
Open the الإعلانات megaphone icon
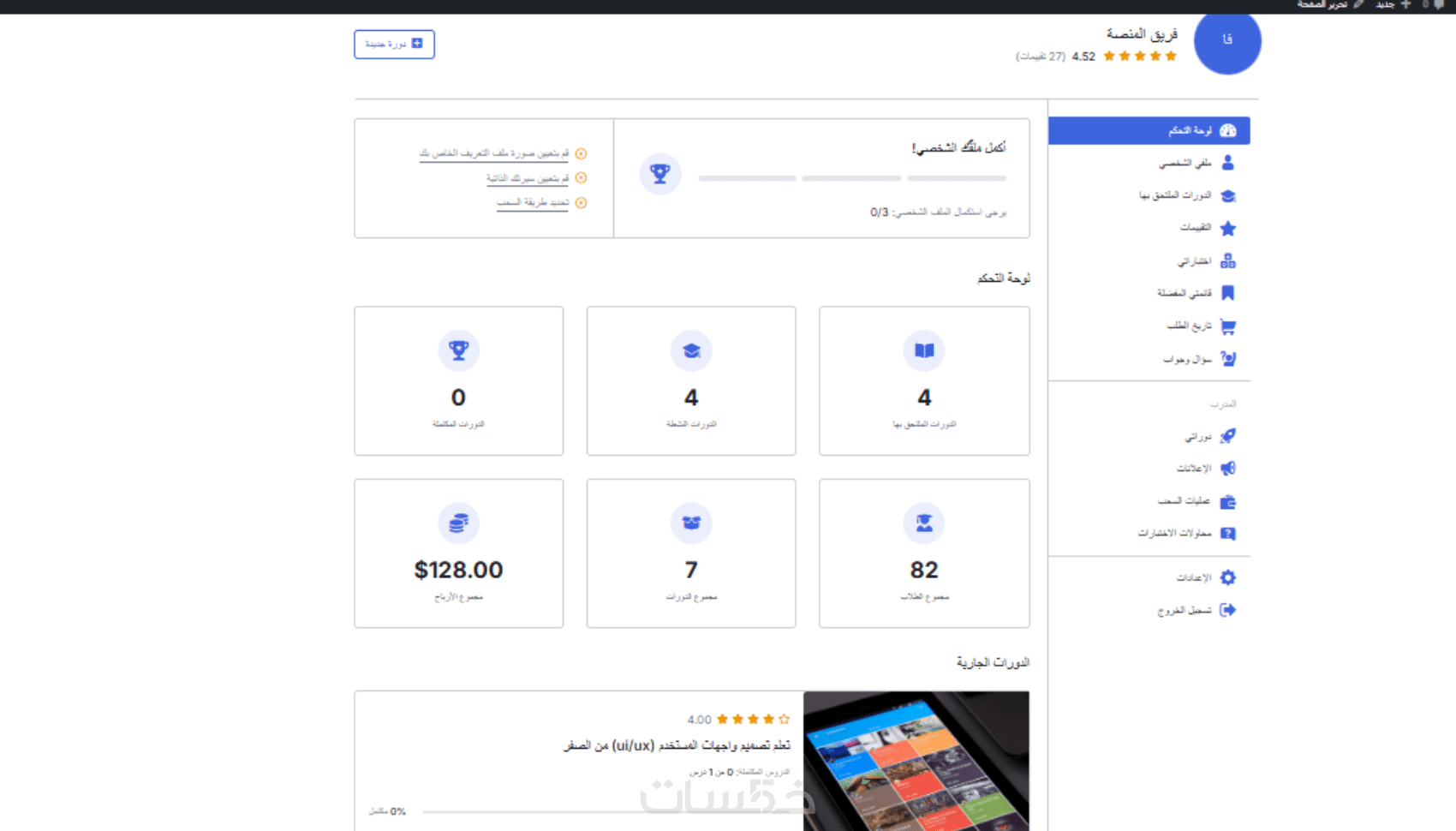coord(1227,469)
